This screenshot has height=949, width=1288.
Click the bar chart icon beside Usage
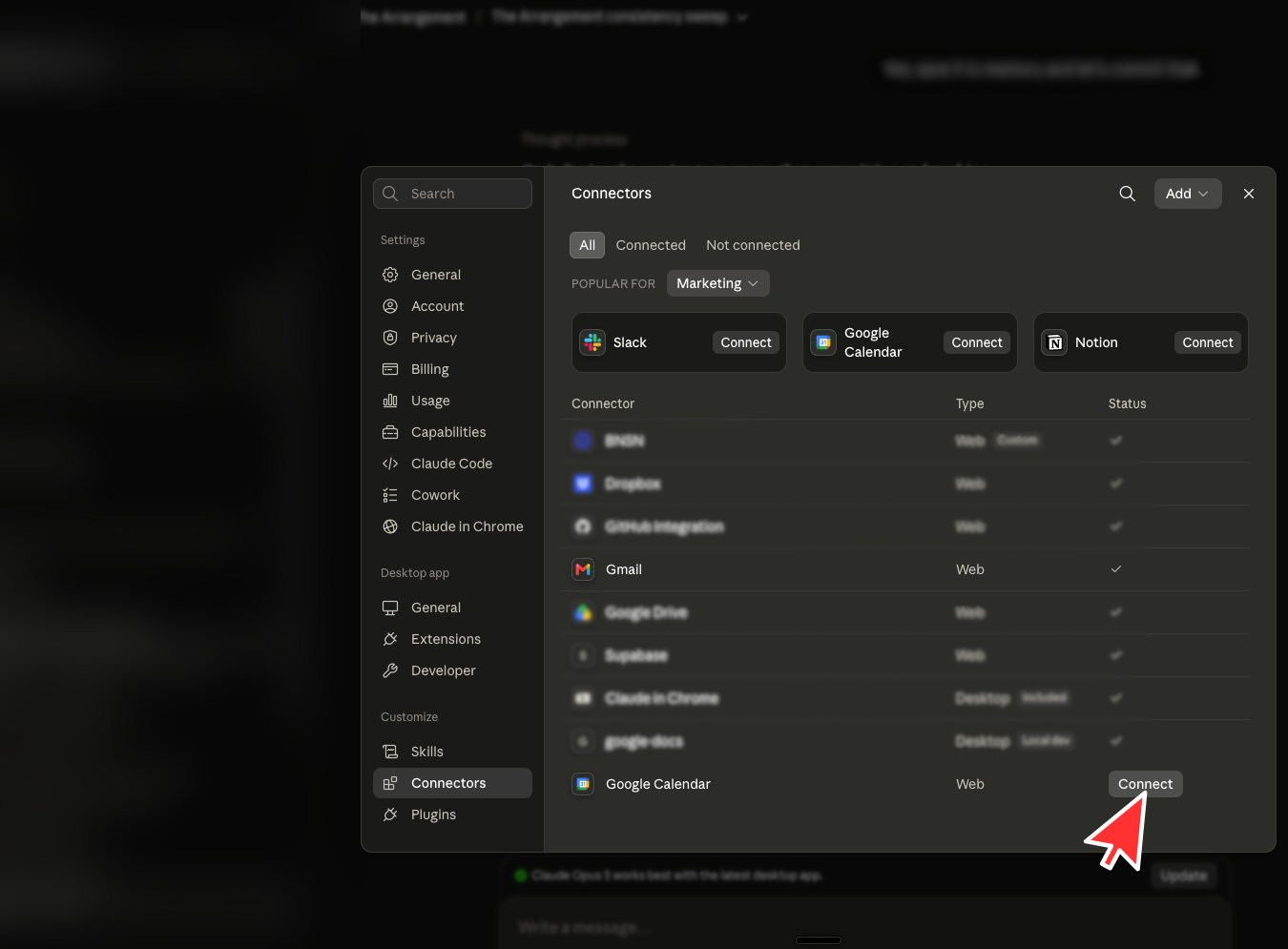[x=390, y=401]
